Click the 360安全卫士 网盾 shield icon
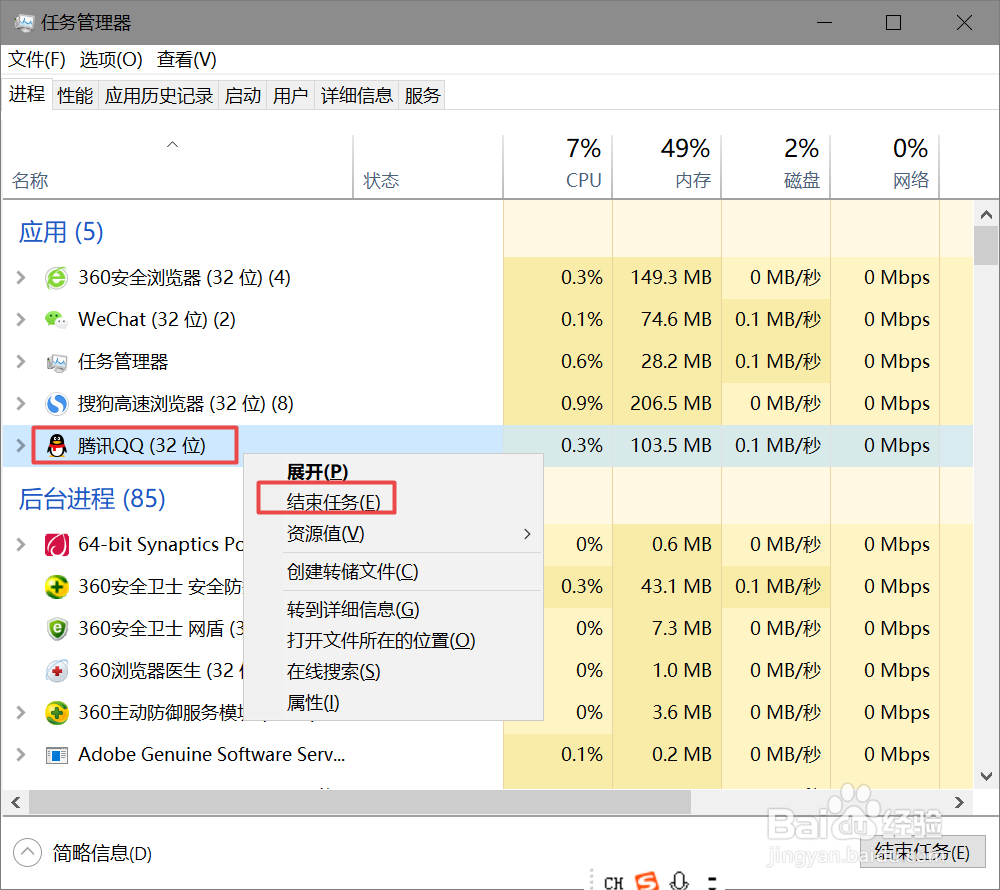 [56, 629]
